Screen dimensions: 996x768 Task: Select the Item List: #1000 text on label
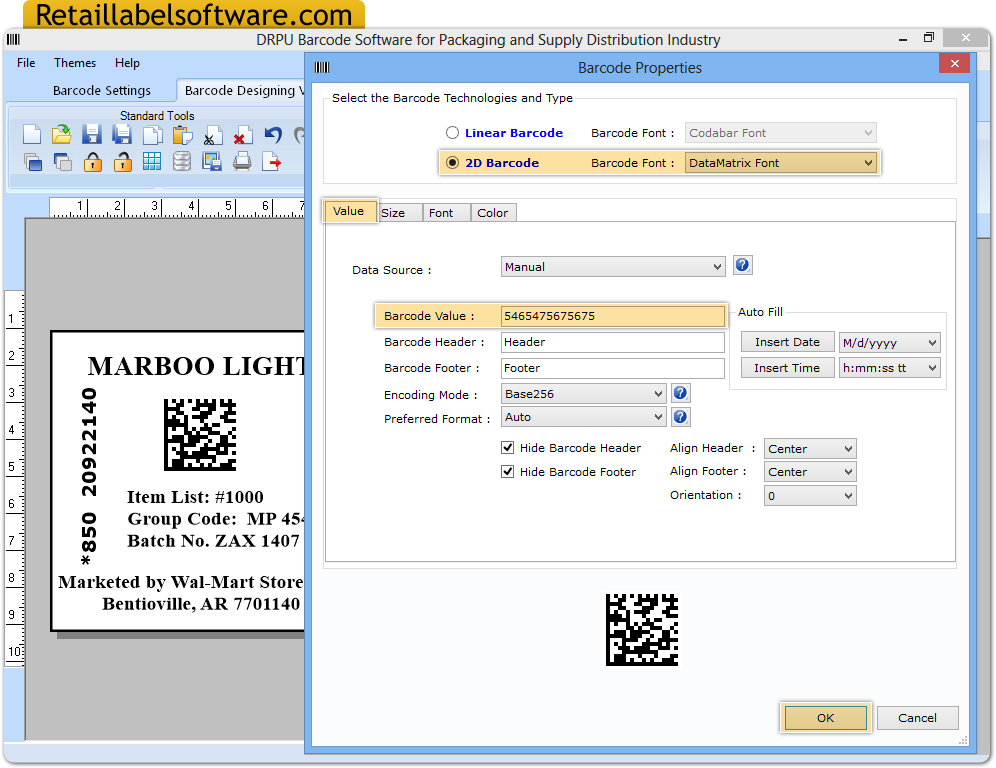coord(195,497)
